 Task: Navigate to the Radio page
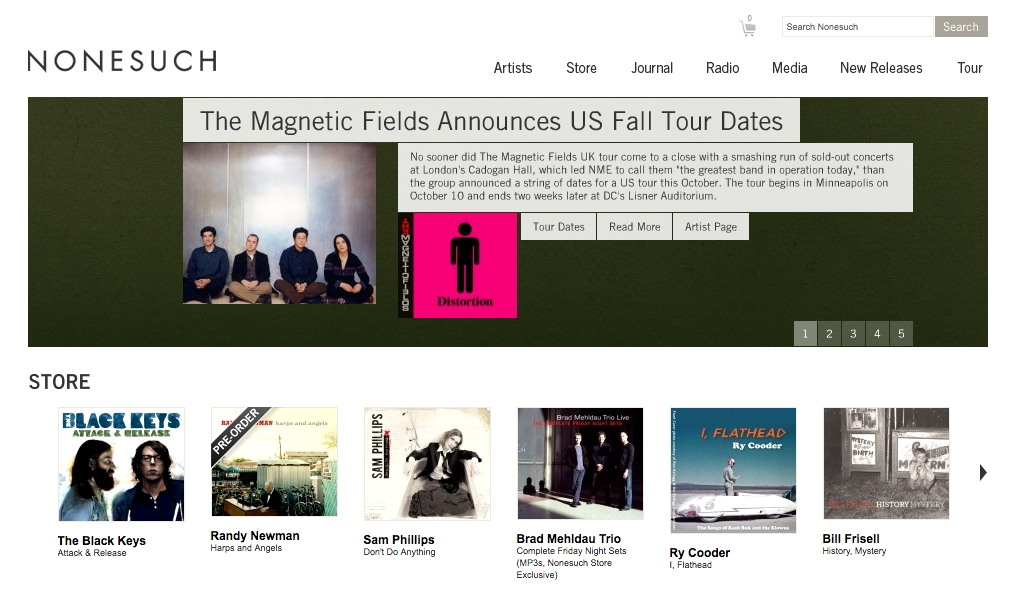pos(722,68)
